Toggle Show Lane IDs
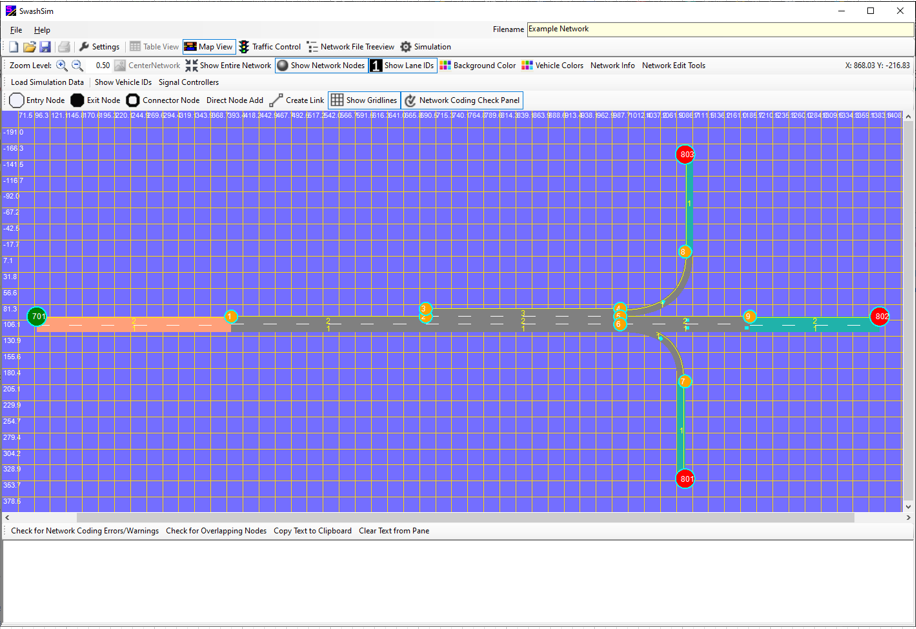Viewport: 916px width, 629px height. (403, 65)
